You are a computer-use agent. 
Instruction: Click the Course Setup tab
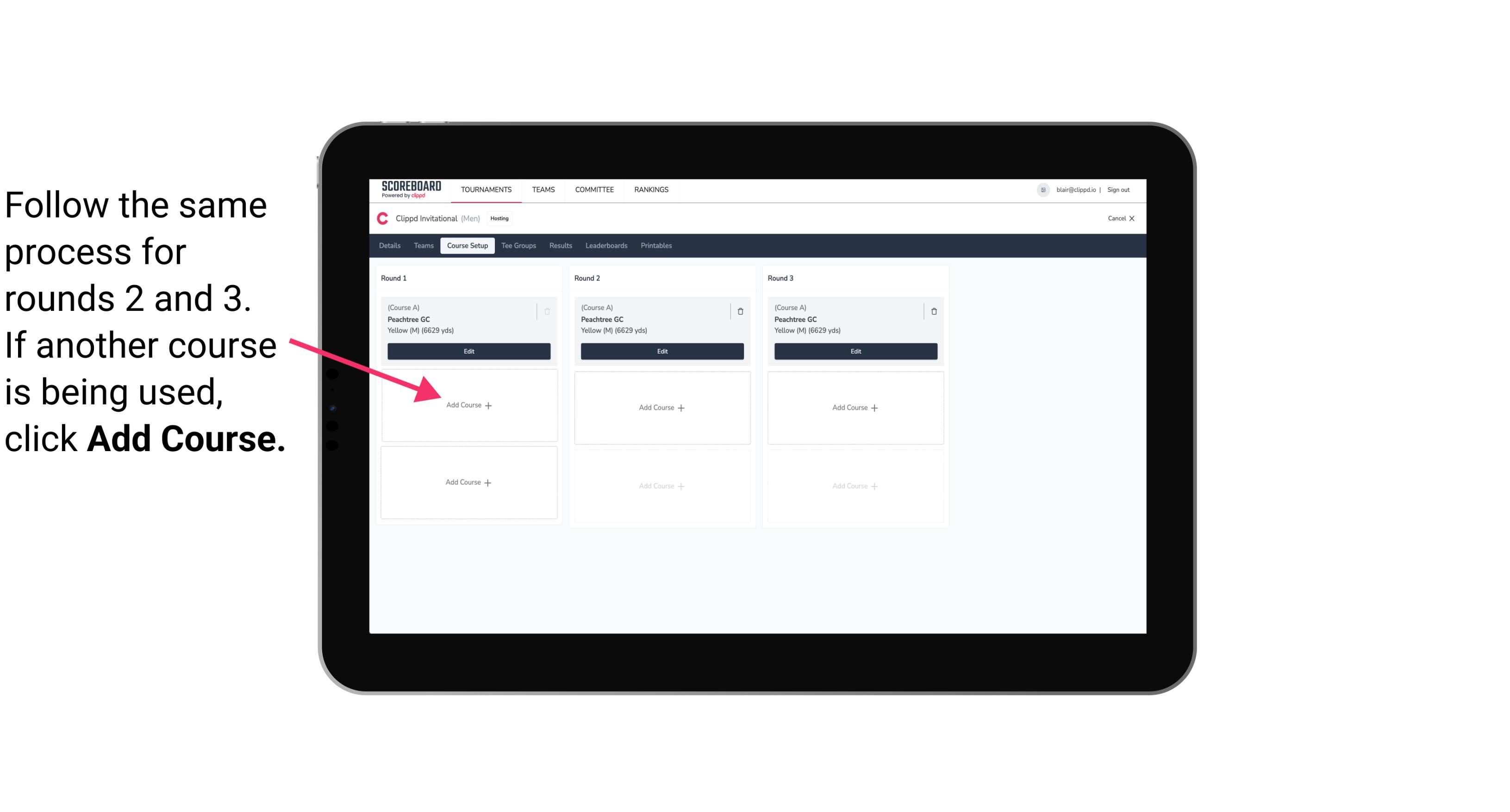465,245
